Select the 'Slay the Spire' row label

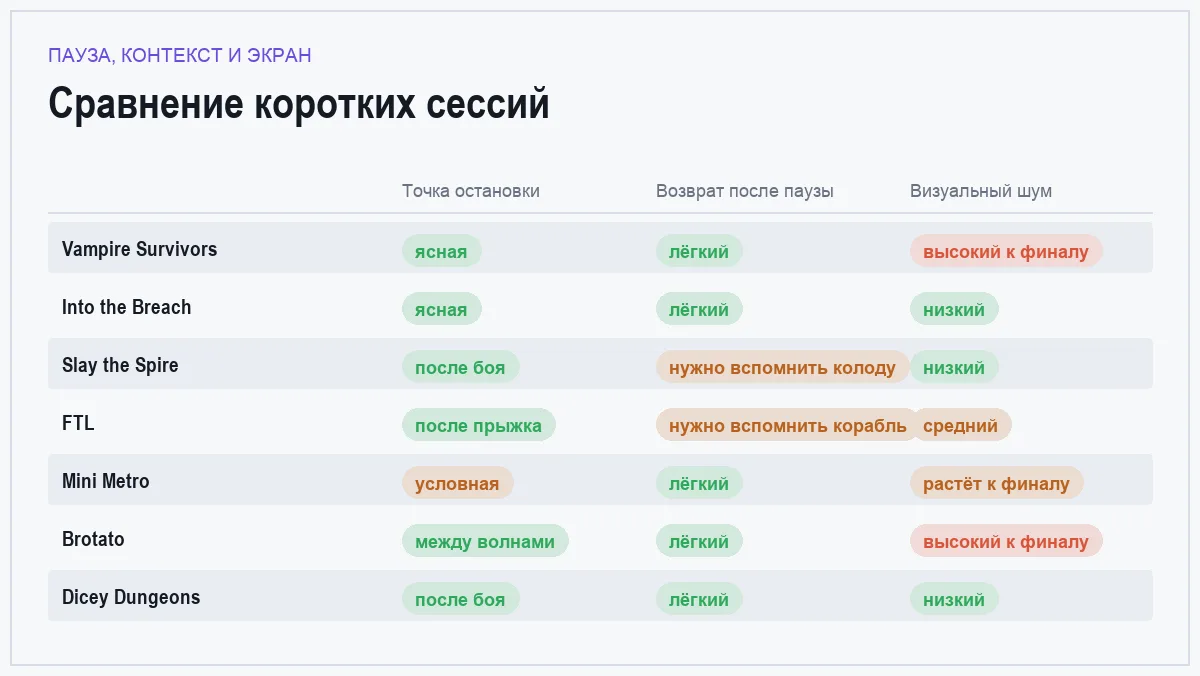coord(120,365)
